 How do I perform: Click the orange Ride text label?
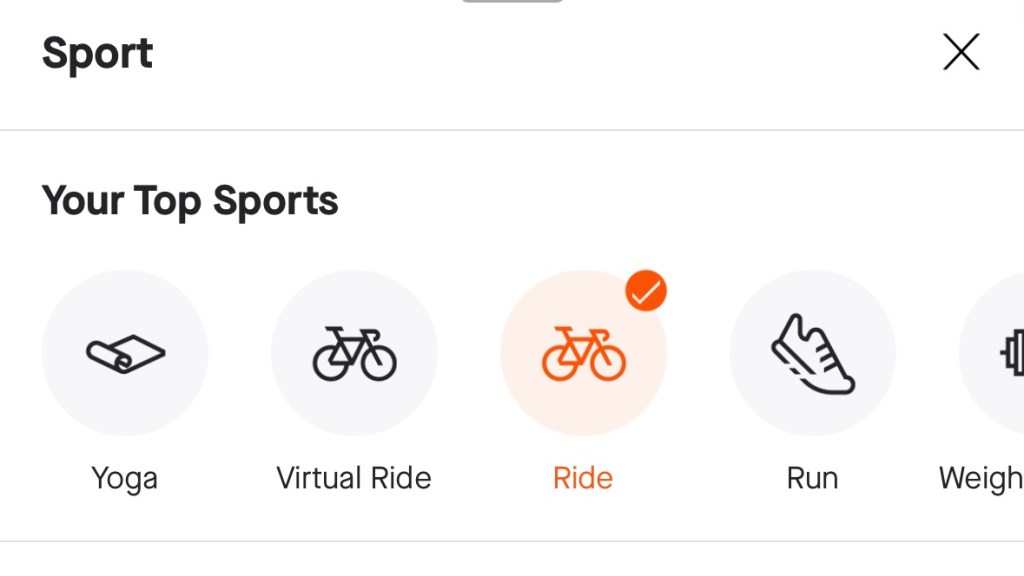point(583,478)
